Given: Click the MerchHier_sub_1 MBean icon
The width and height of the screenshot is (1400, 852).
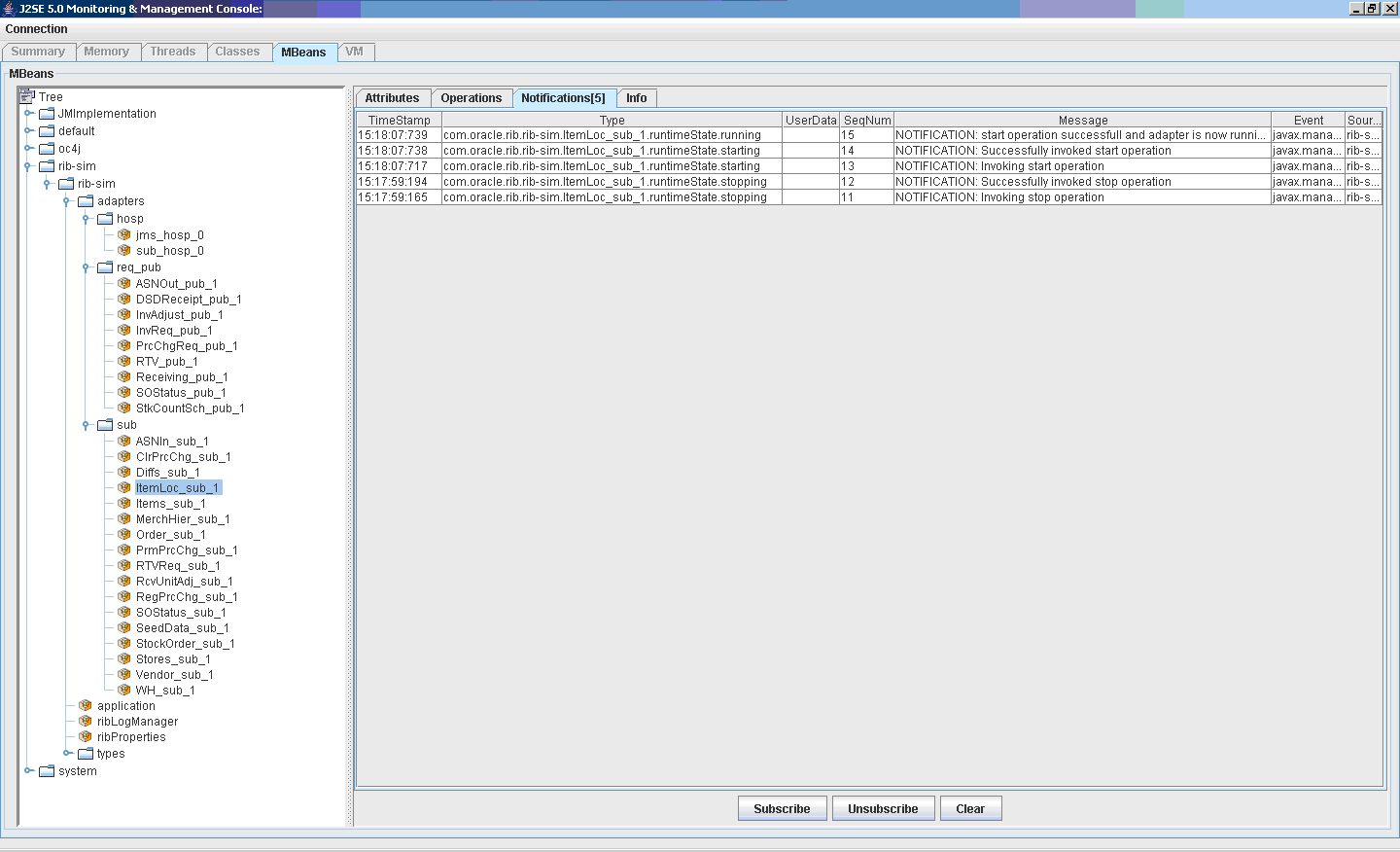Looking at the screenshot, I should 124,518.
